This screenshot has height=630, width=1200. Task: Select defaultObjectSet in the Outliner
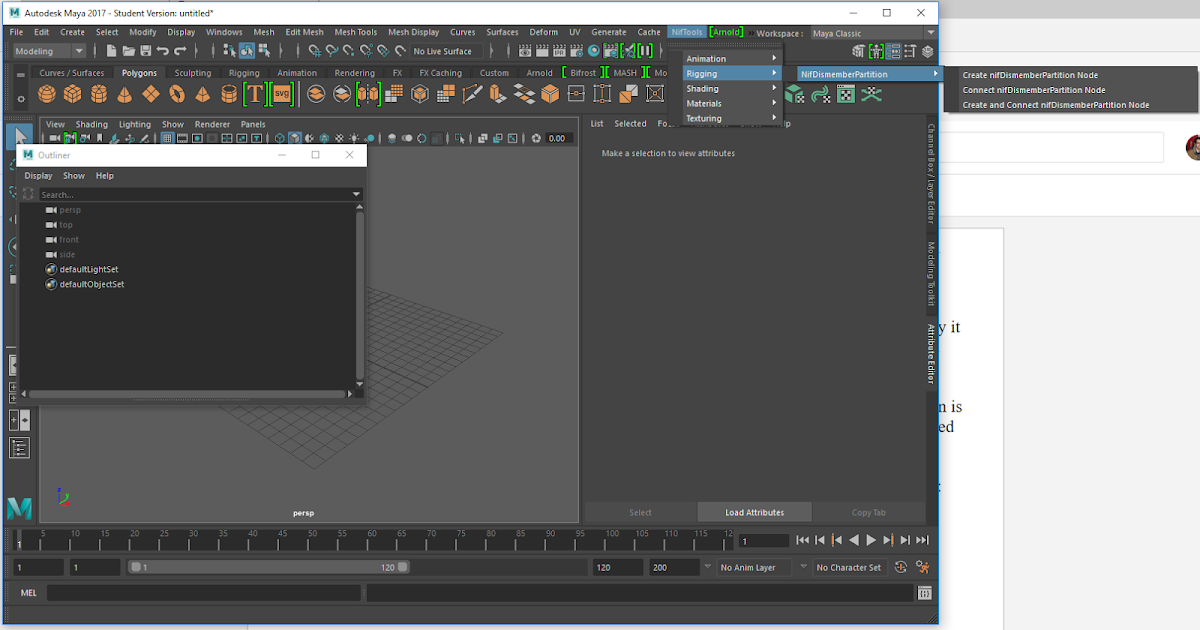click(92, 285)
